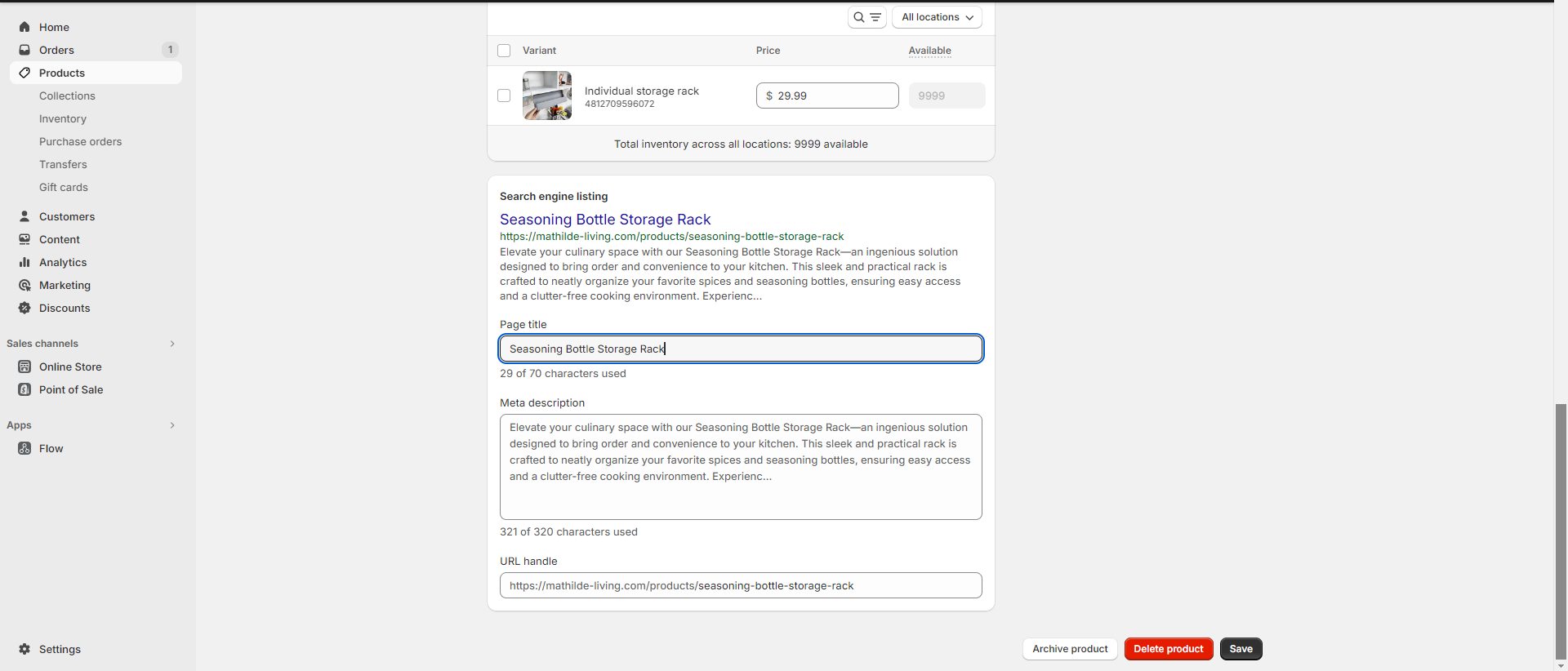Click "321 of 320 characters used" text

click(568, 532)
